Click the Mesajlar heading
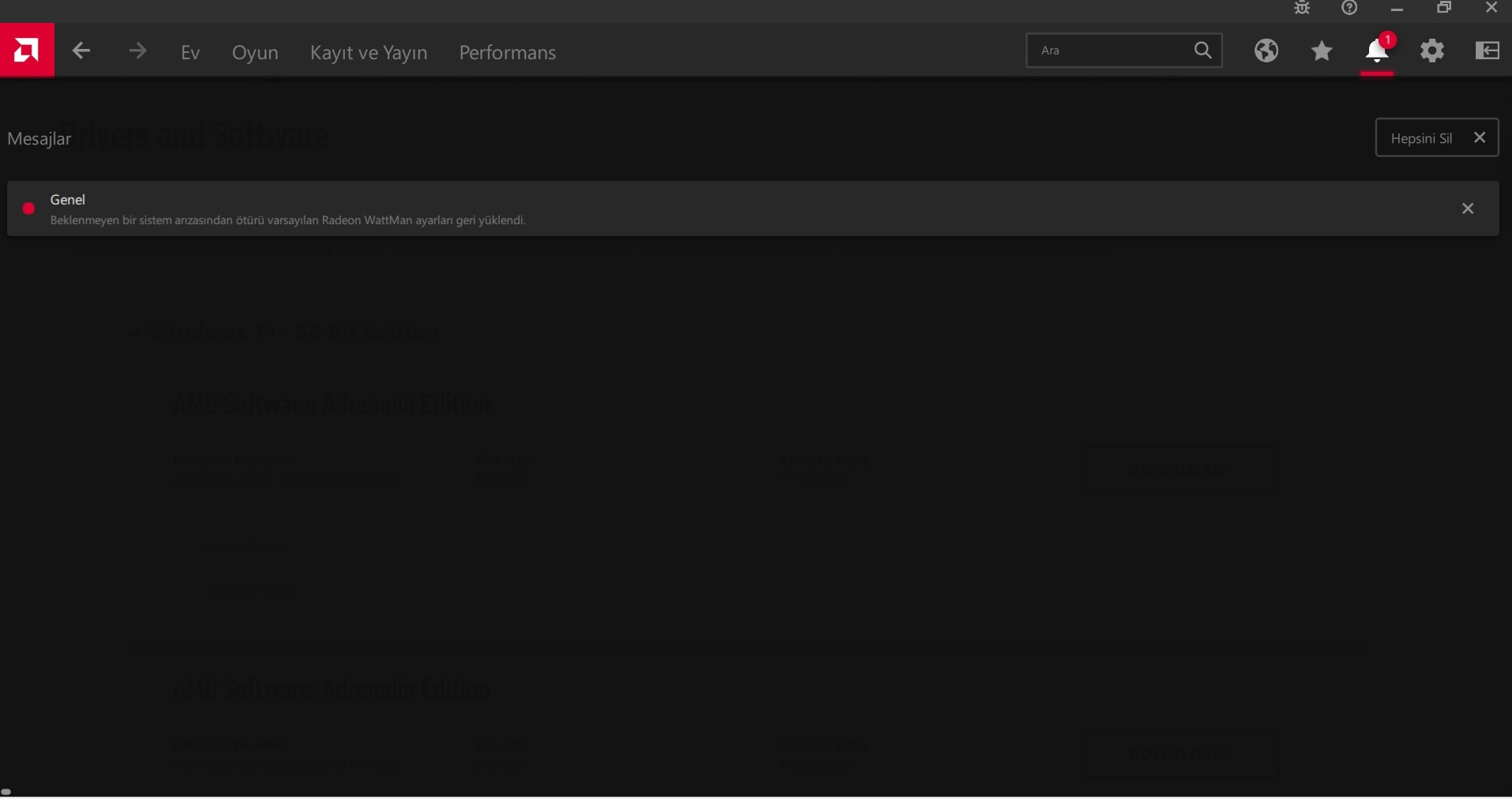The image size is (1512, 799). [39, 140]
